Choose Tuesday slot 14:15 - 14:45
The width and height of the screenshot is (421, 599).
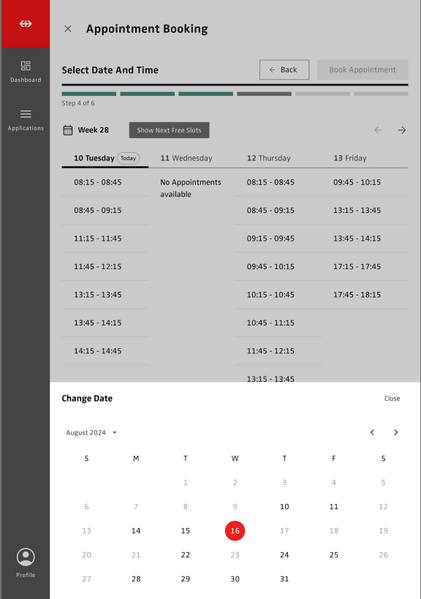(x=105, y=351)
